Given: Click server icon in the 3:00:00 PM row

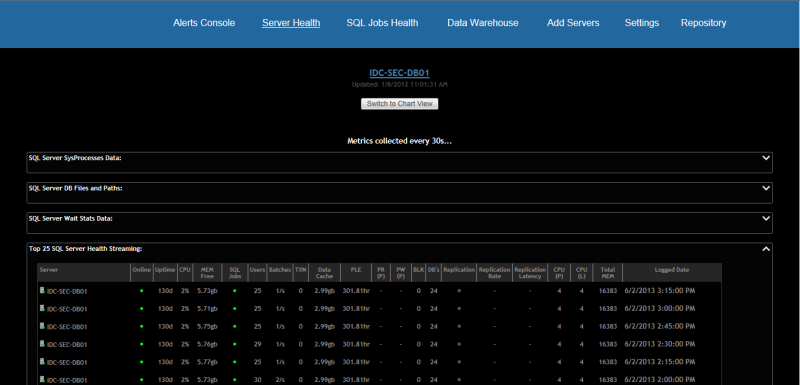Looking at the screenshot, I should point(42,308).
